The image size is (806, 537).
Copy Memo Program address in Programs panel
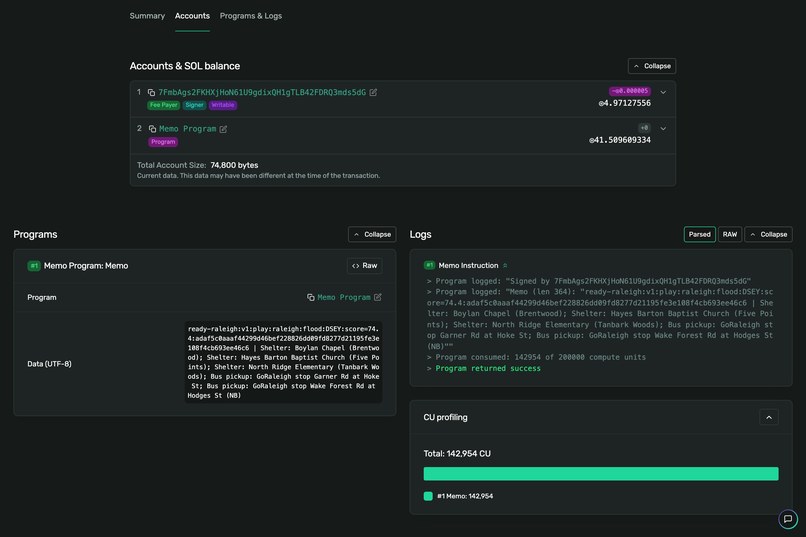[310, 298]
